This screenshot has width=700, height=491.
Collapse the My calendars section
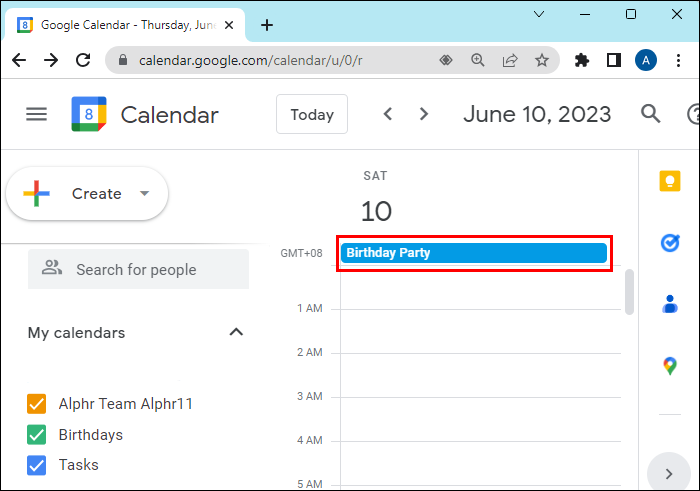(236, 332)
